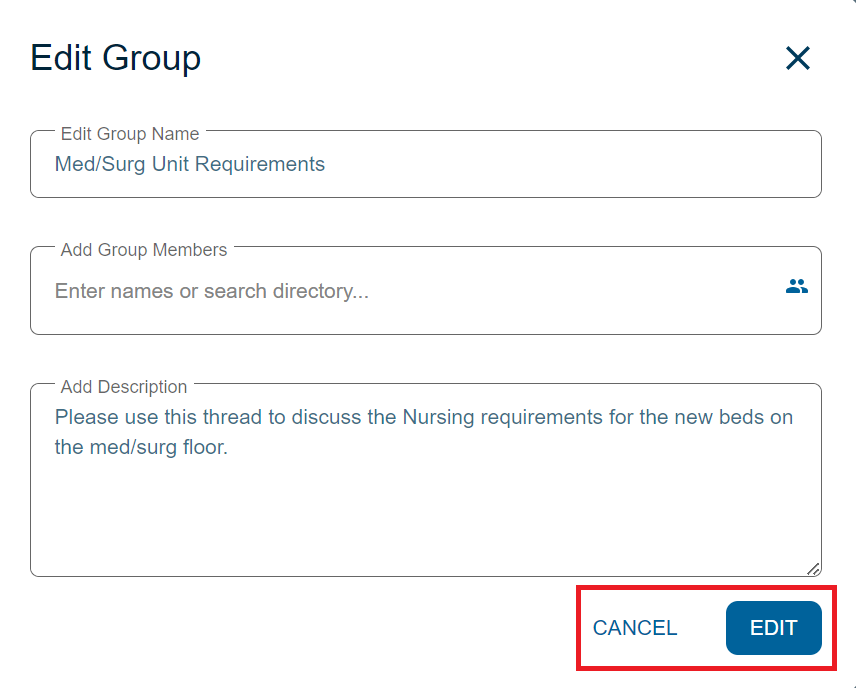
Task: Click inside the Add Description text area
Action: [426, 480]
